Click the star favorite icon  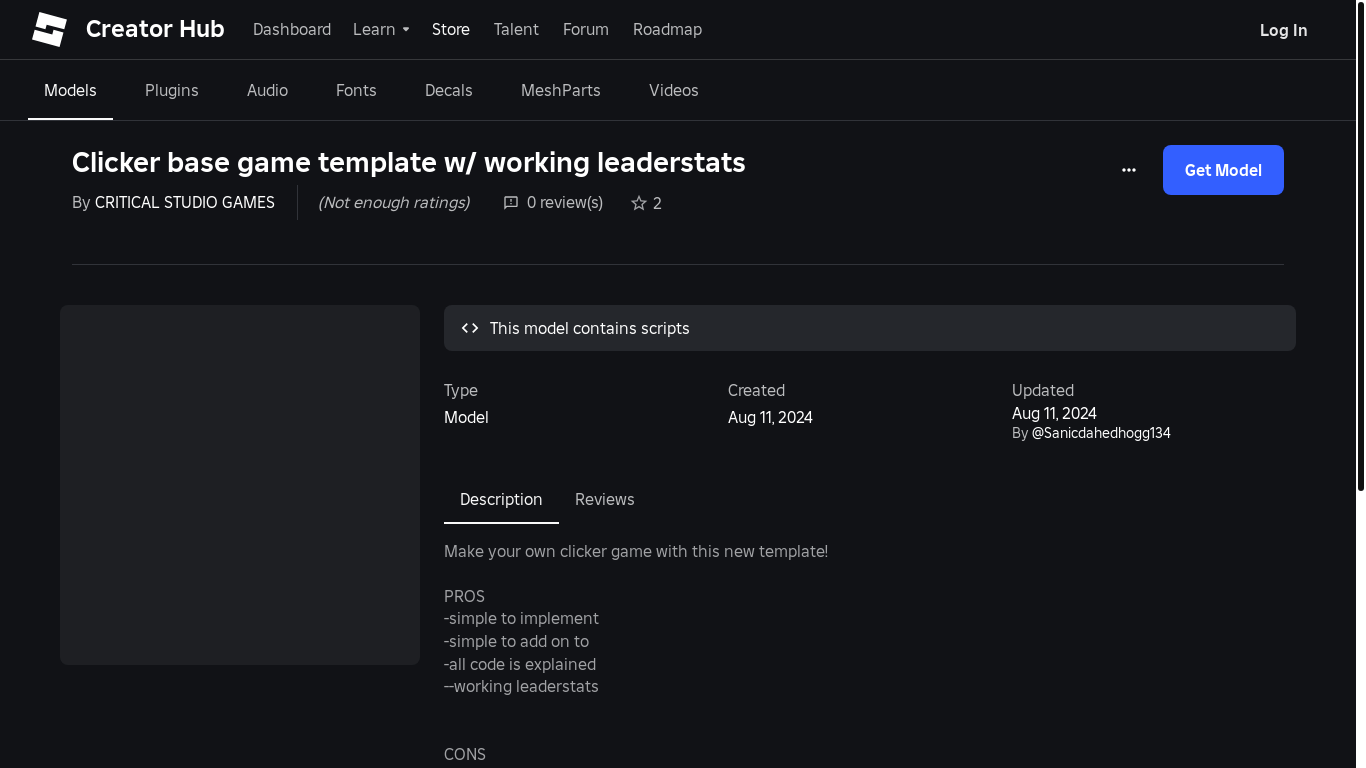(639, 203)
